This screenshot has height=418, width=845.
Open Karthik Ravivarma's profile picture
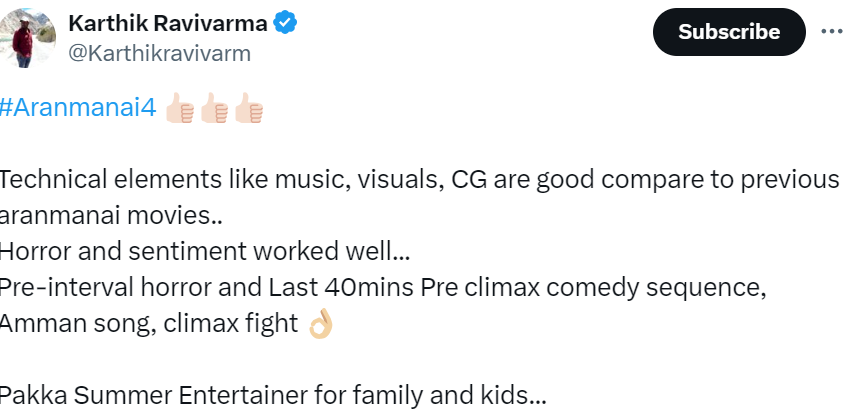click(24, 35)
